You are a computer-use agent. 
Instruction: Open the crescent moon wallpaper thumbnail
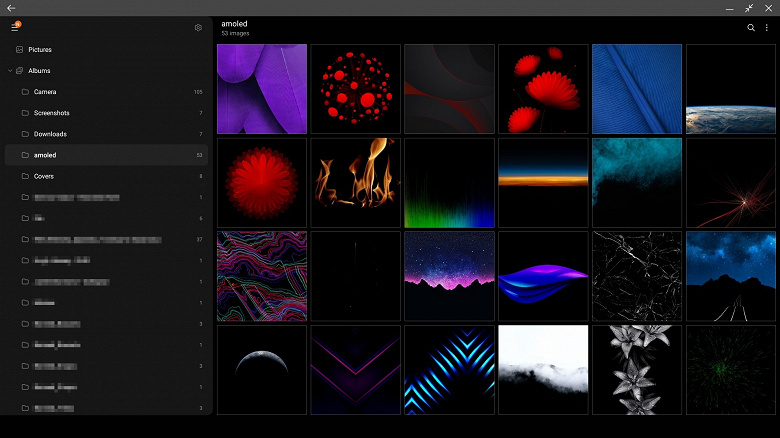[262, 369]
